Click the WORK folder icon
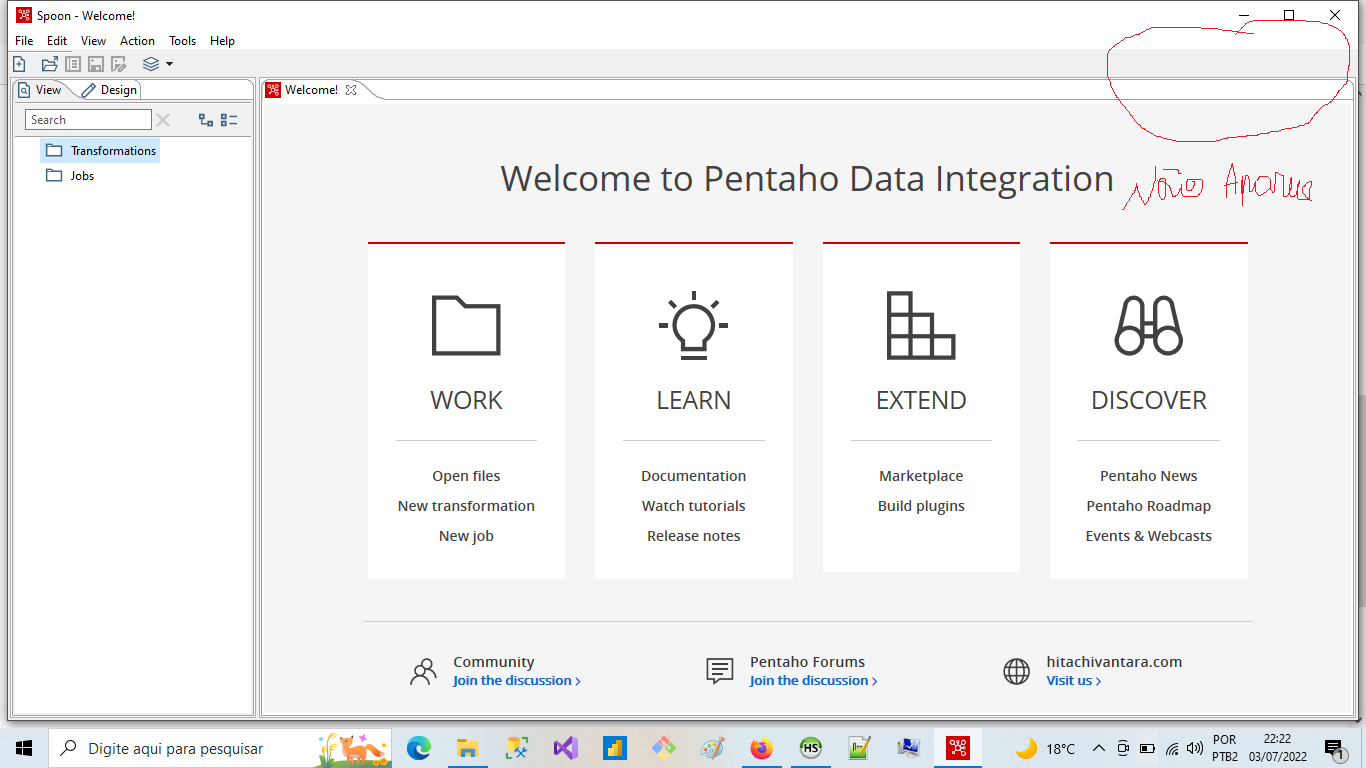The image size is (1366, 768). 466,325
